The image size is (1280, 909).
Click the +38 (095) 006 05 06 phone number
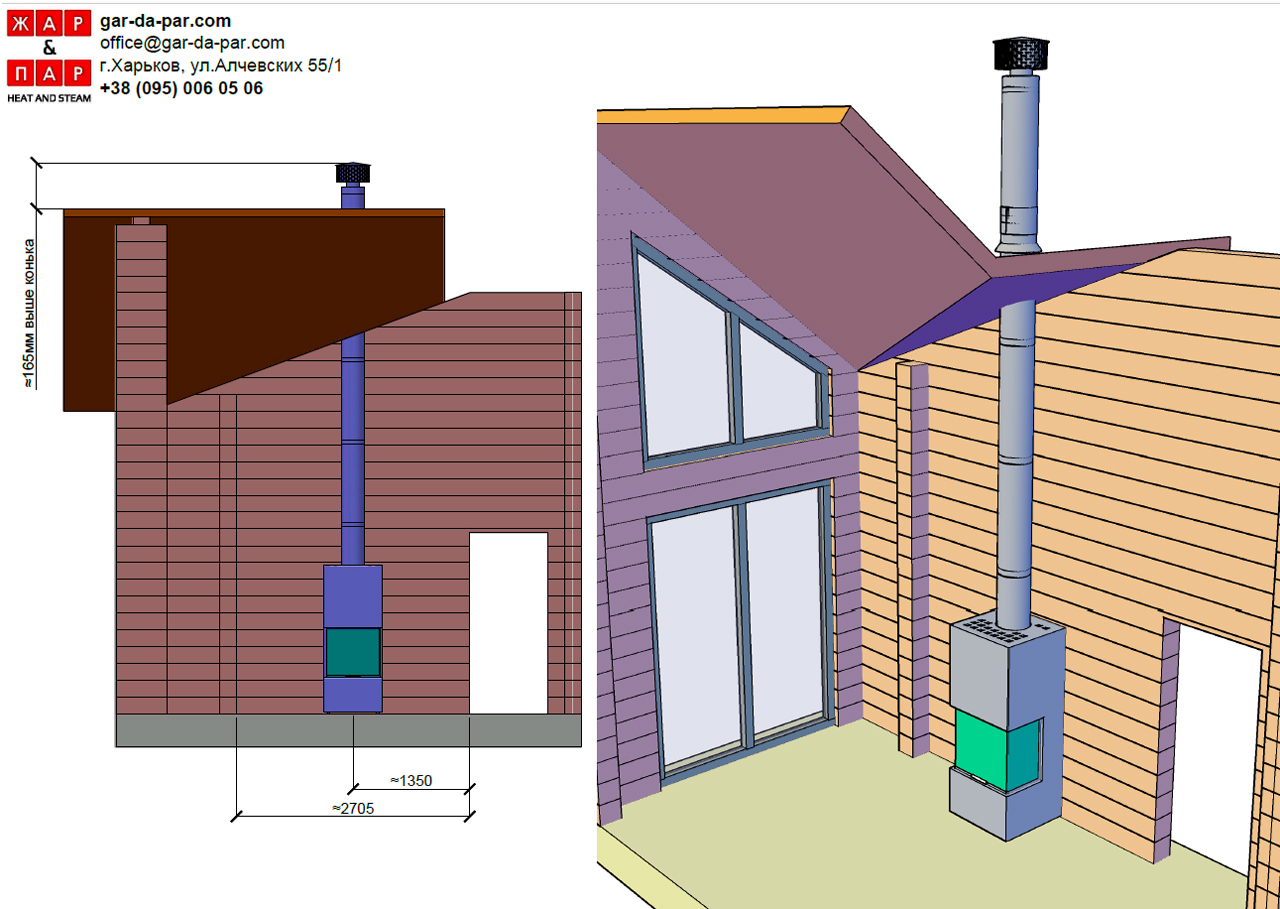(x=181, y=88)
